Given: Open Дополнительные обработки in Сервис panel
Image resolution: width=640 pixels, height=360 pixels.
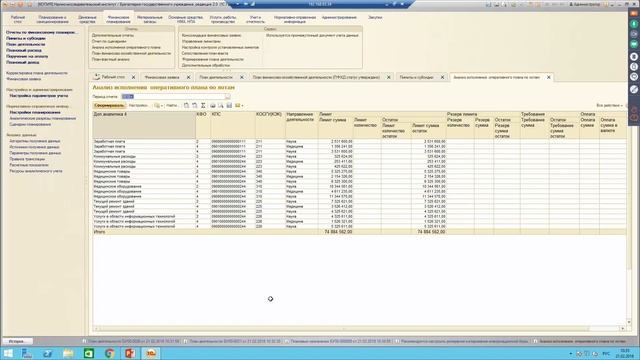Looking at the screenshot, I should (x=206, y=65).
